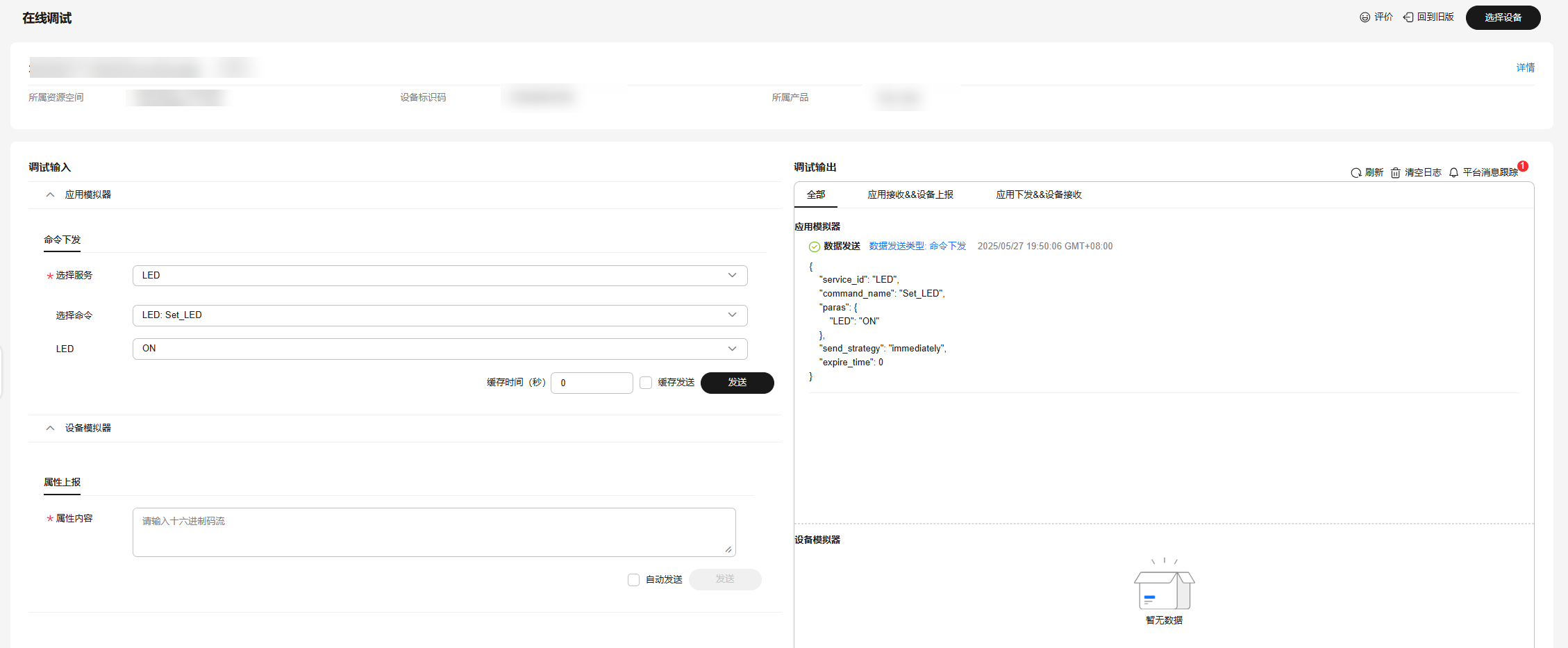Click the 刷新 refresh icon
The height and width of the screenshot is (648, 1568).
[1356, 173]
